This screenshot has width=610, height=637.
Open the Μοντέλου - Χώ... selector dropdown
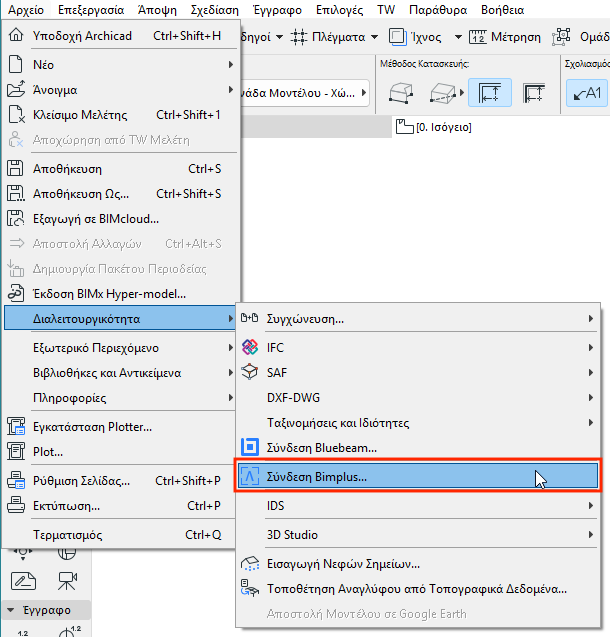tap(305, 93)
